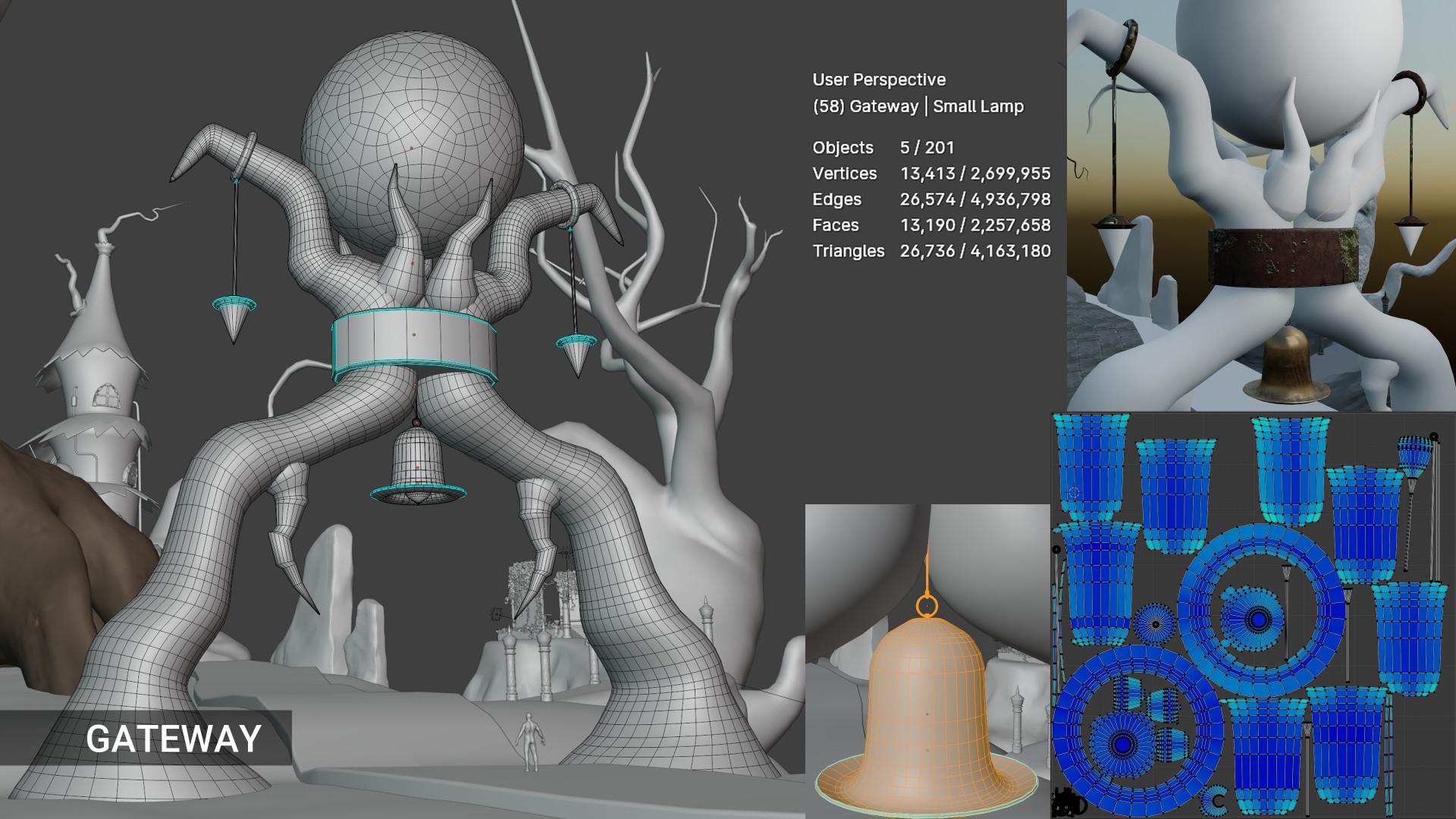Click the User Perspective overlay text
Image resolution: width=1456 pixels, height=819 pixels.
879,80
